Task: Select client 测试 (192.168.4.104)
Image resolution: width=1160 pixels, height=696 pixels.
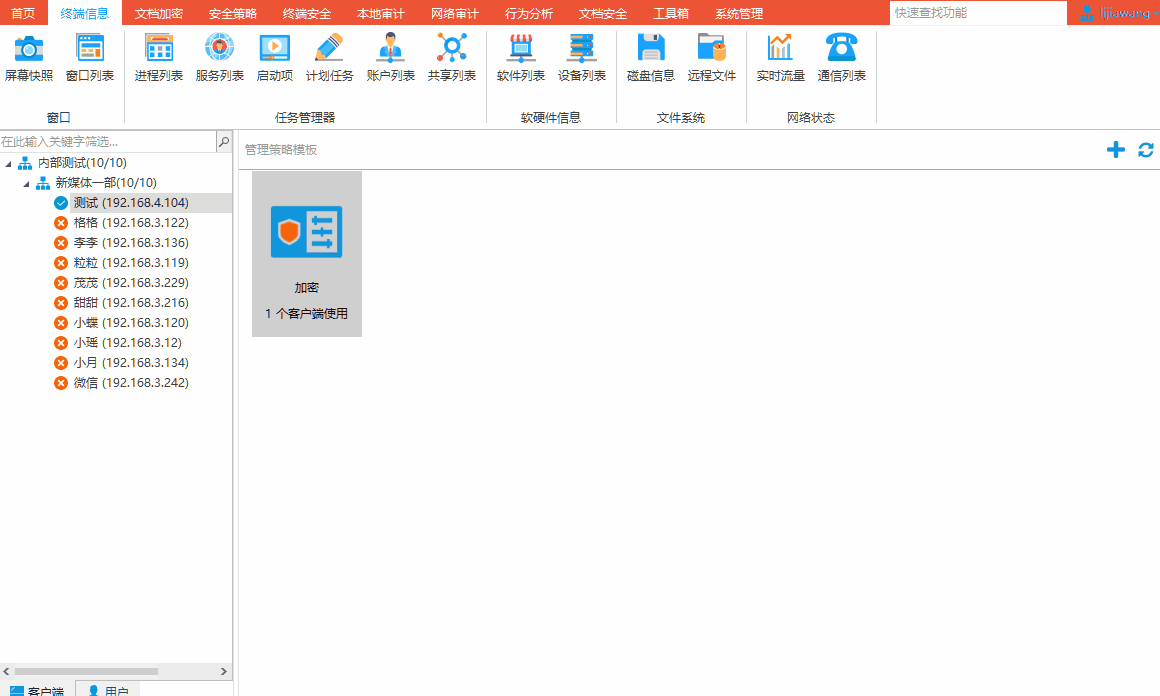Action: [130, 203]
